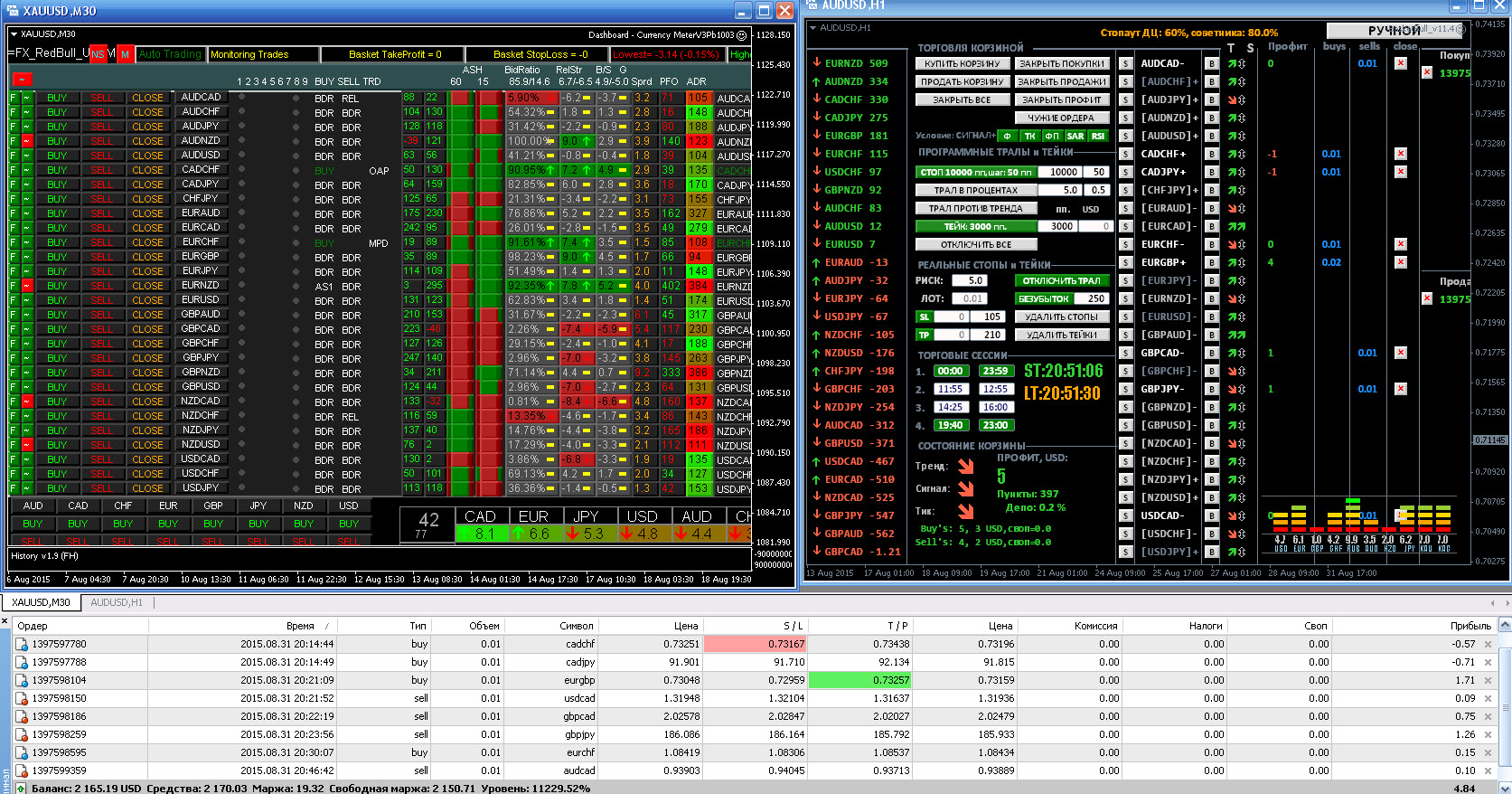The image size is (1512, 794).
Task: Click ЧУЖИЕ ОРДЕРА button
Action: 1062,118
